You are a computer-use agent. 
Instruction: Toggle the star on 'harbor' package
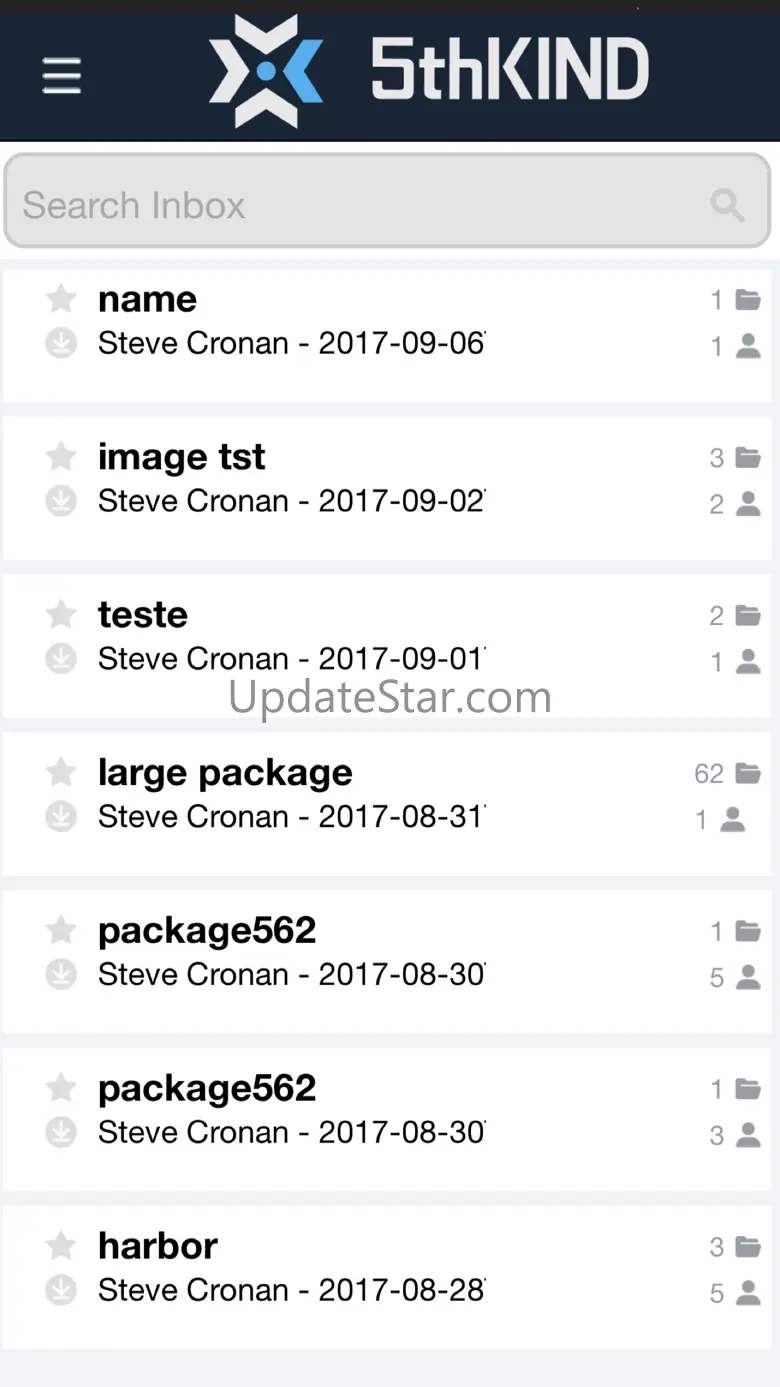pyautogui.click(x=61, y=1245)
